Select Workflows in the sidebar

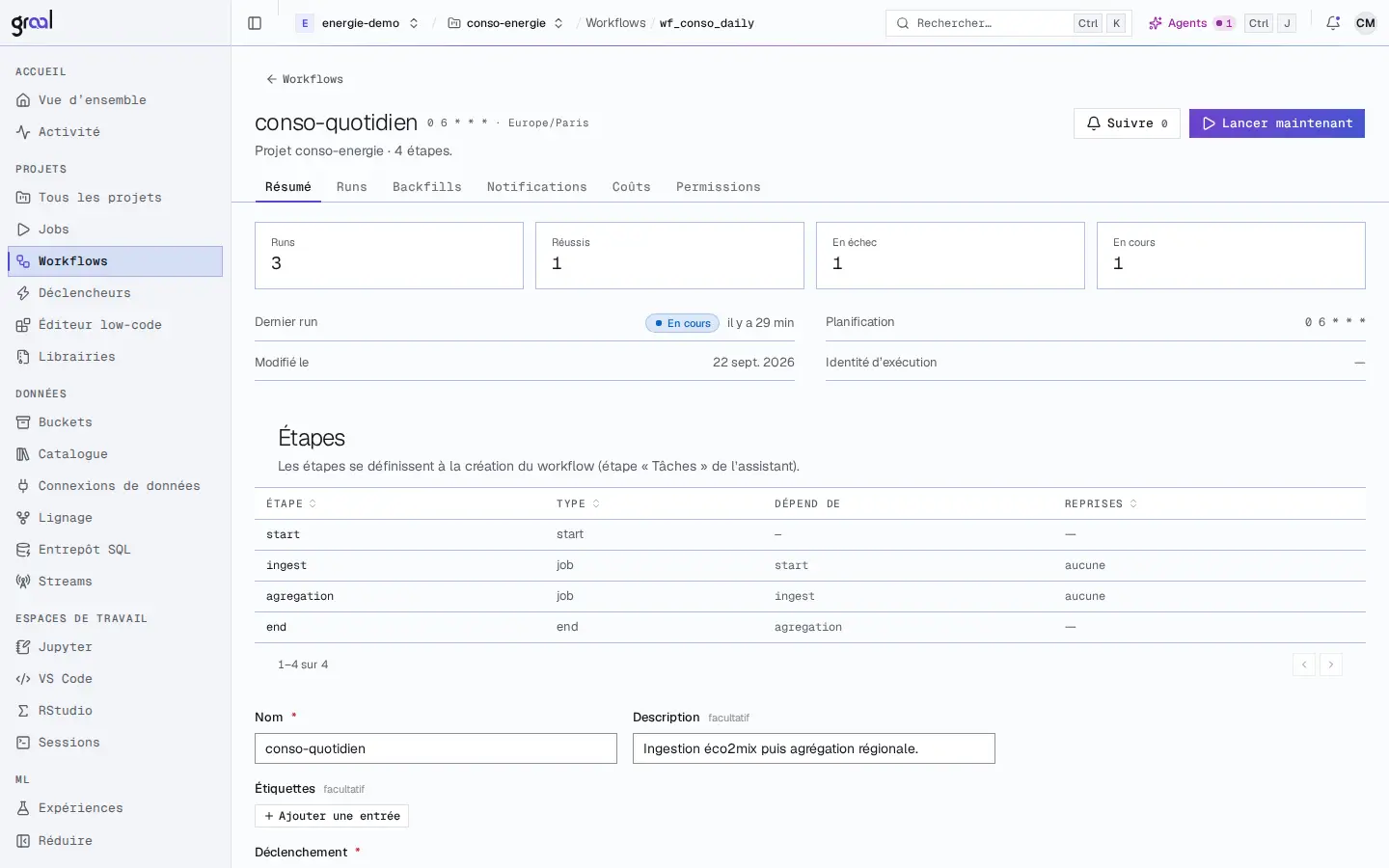click(115, 261)
